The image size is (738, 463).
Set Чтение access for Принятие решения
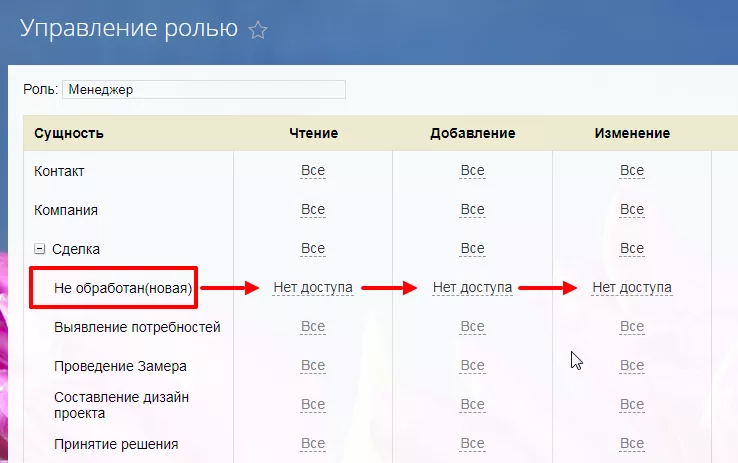313,444
